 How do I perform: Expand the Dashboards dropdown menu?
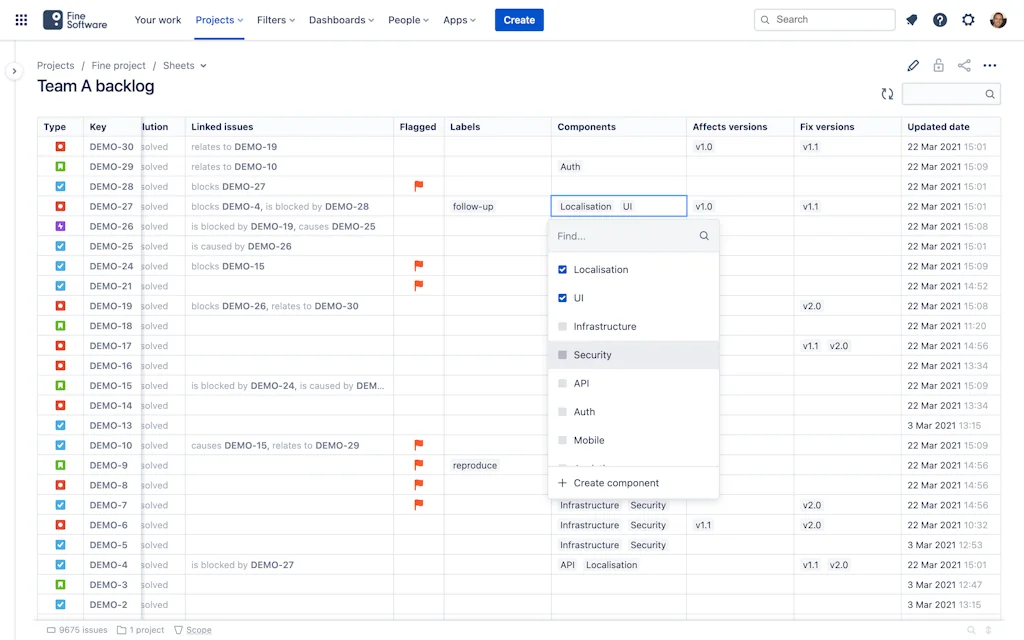341,20
